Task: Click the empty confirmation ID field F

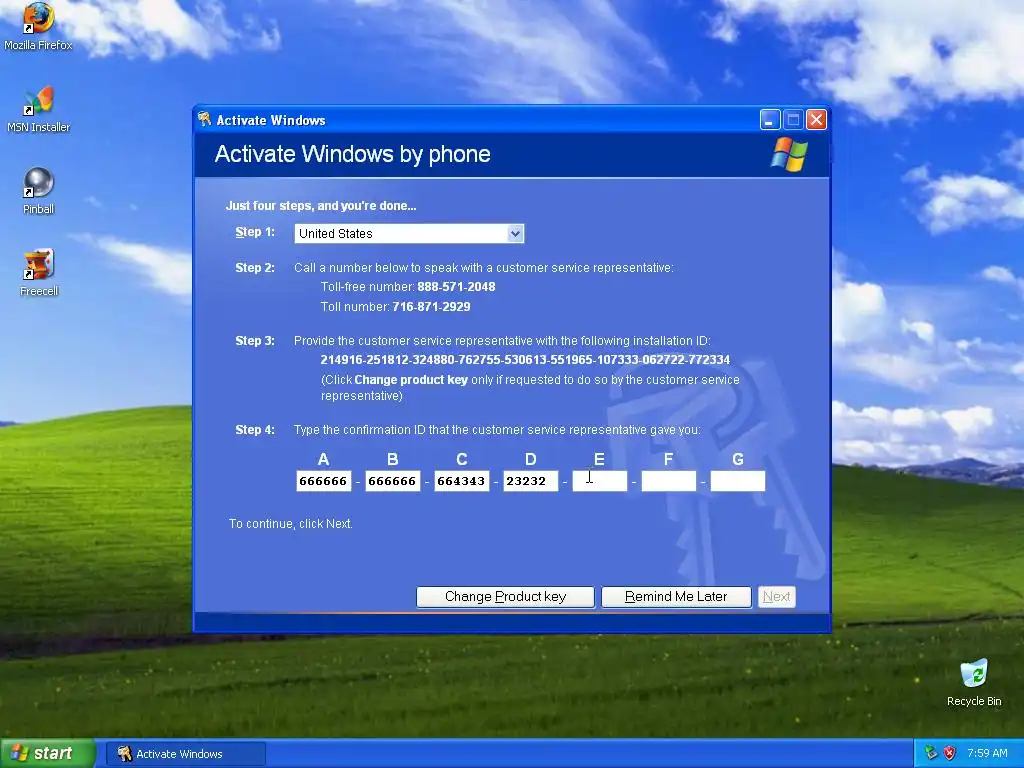Action: click(x=669, y=481)
